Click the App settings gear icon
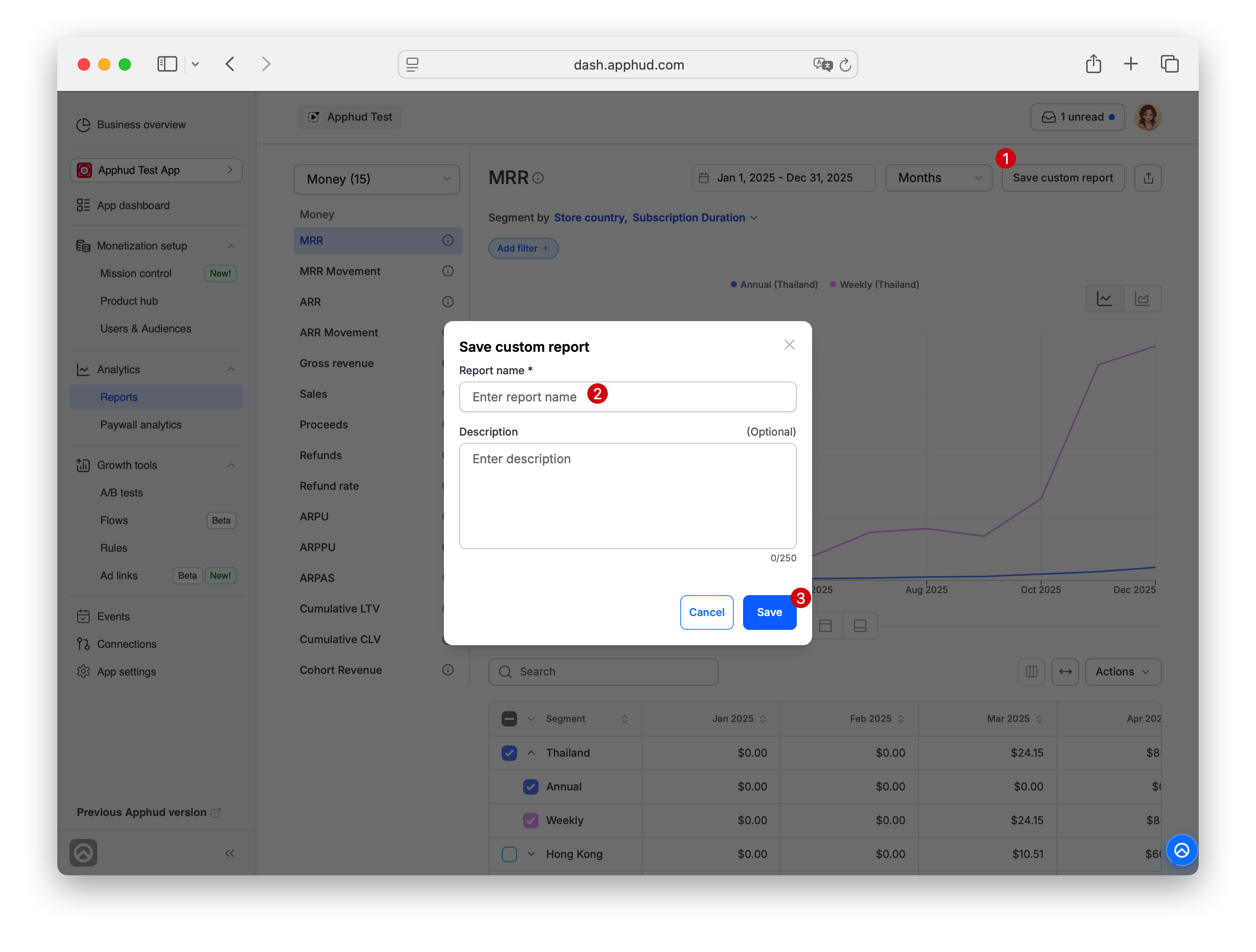The image size is (1256, 952). [x=83, y=672]
